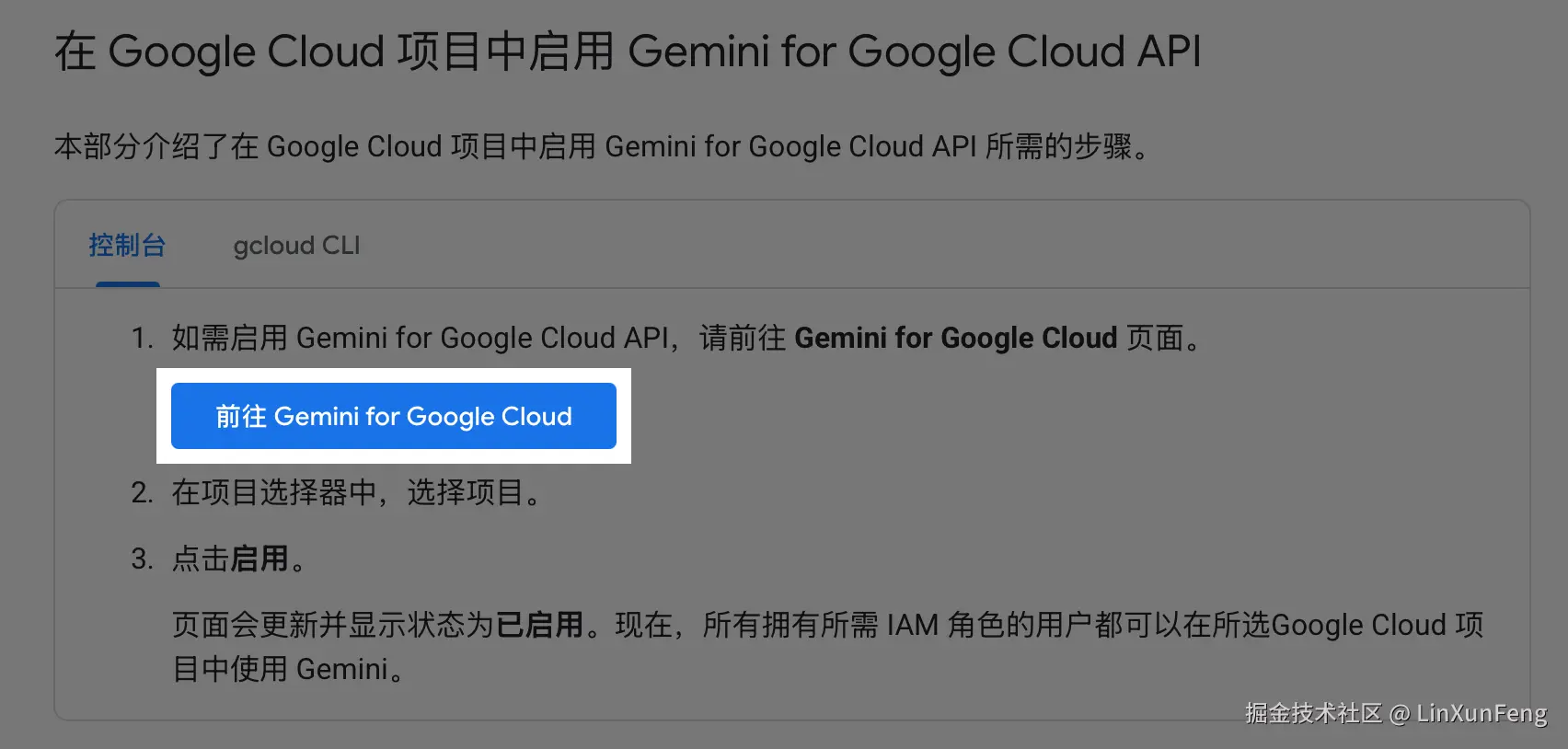Screen dimensions: 1568x749
Task: Open the gcloud CLI tab
Action: (x=296, y=246)
